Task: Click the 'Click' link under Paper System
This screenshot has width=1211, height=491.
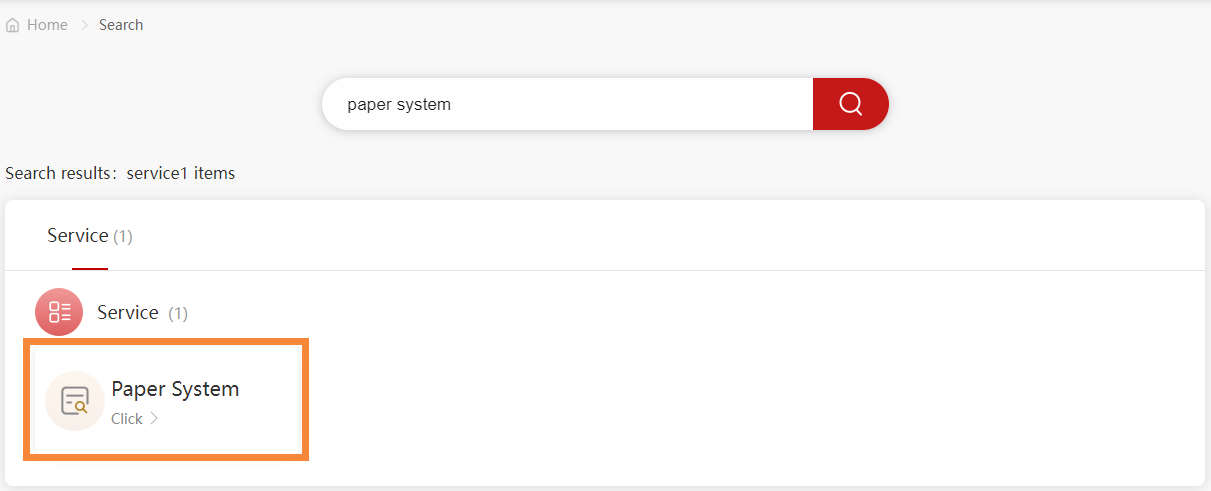Action: point(127,419)
